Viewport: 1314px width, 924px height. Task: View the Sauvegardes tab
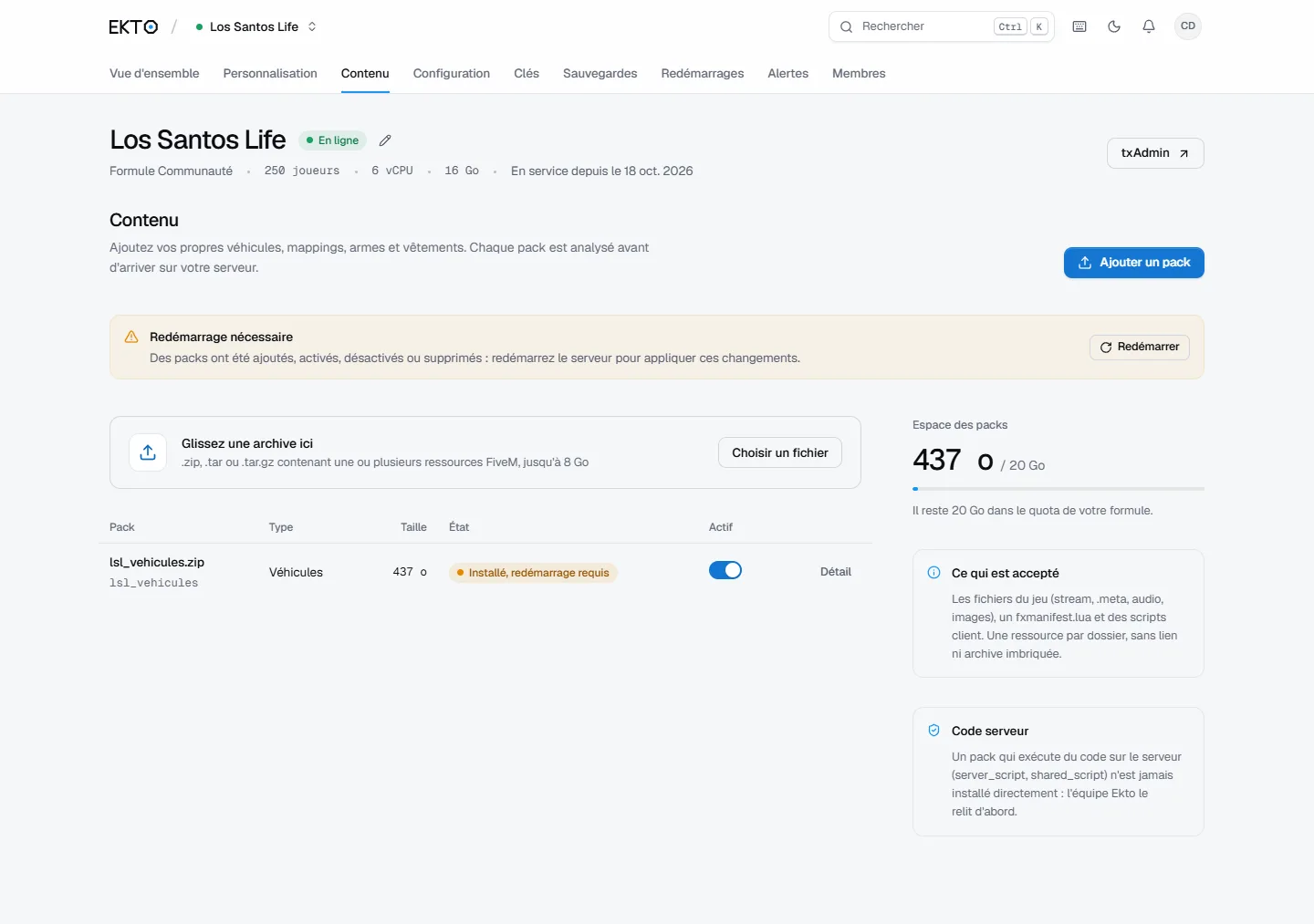tap(600, 74)
